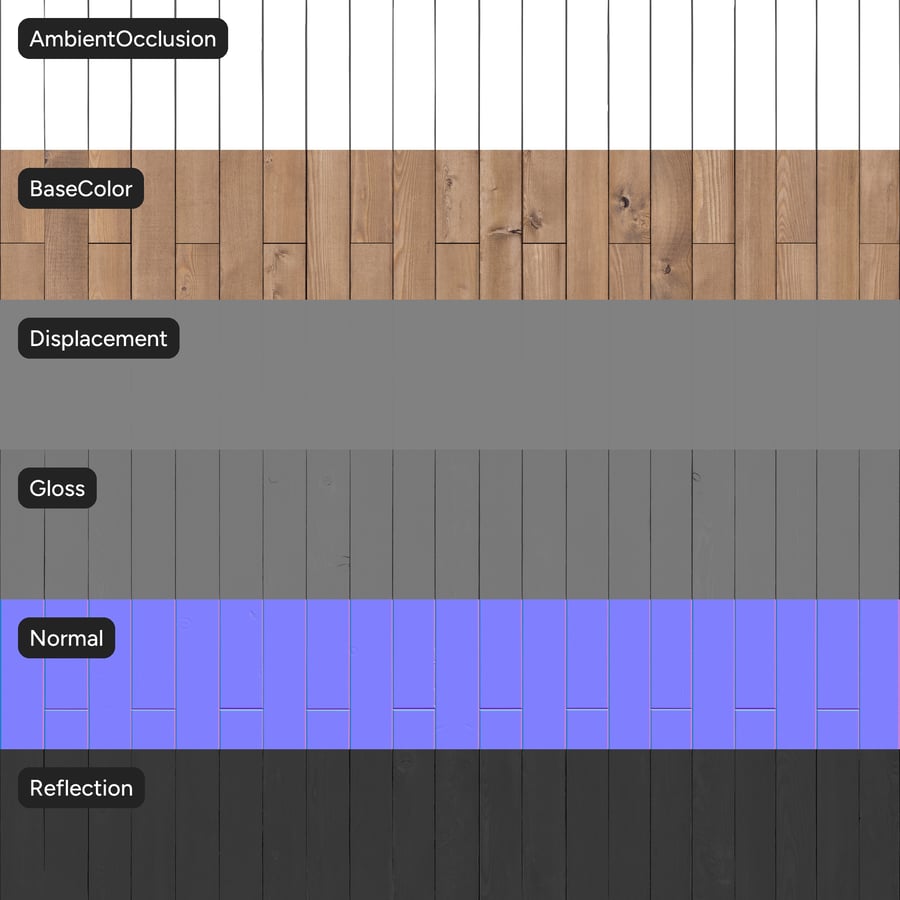Click the large dark knot in wood

point(624,201)
